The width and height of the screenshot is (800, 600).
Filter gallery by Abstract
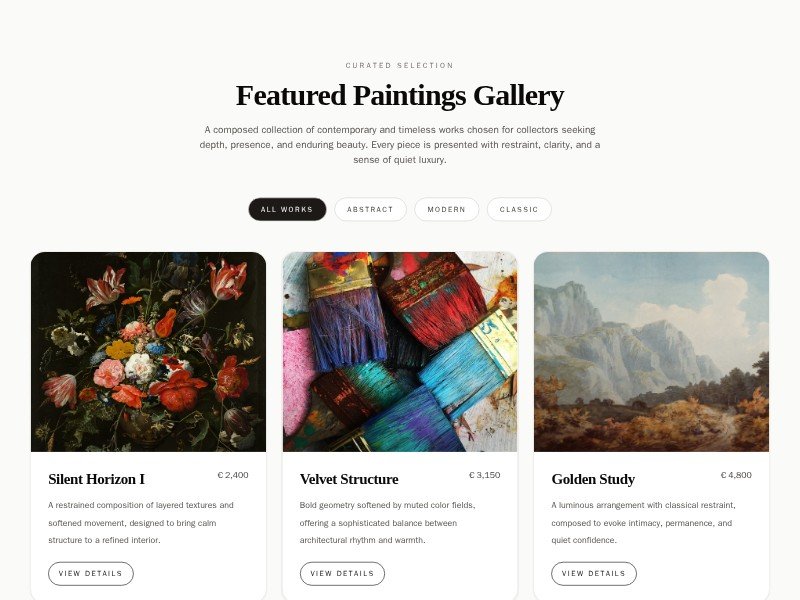370,209
